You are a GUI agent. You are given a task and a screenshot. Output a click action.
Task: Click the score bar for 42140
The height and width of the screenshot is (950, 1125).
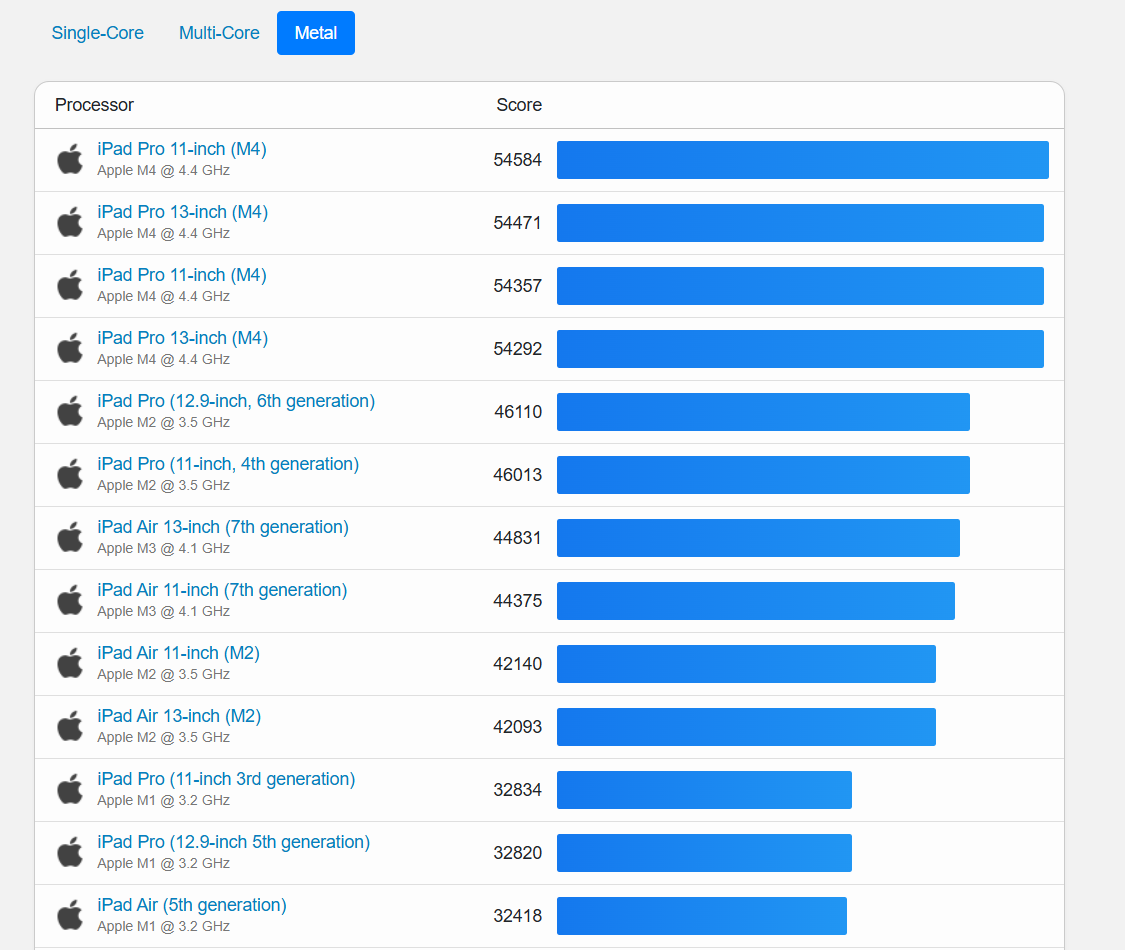point(746,664)
